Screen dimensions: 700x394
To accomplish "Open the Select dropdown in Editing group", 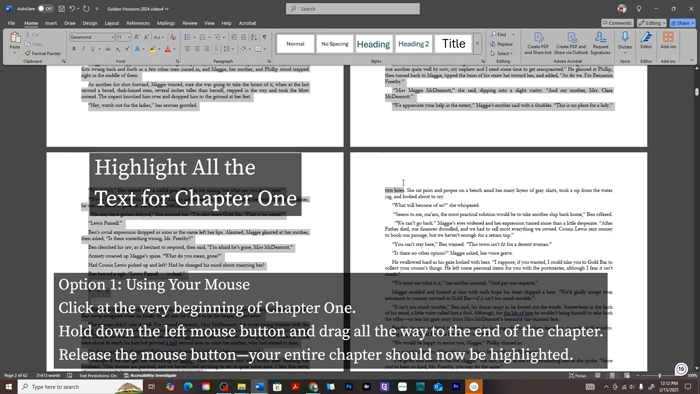I will pyautogui.click(x=502, y=53).
